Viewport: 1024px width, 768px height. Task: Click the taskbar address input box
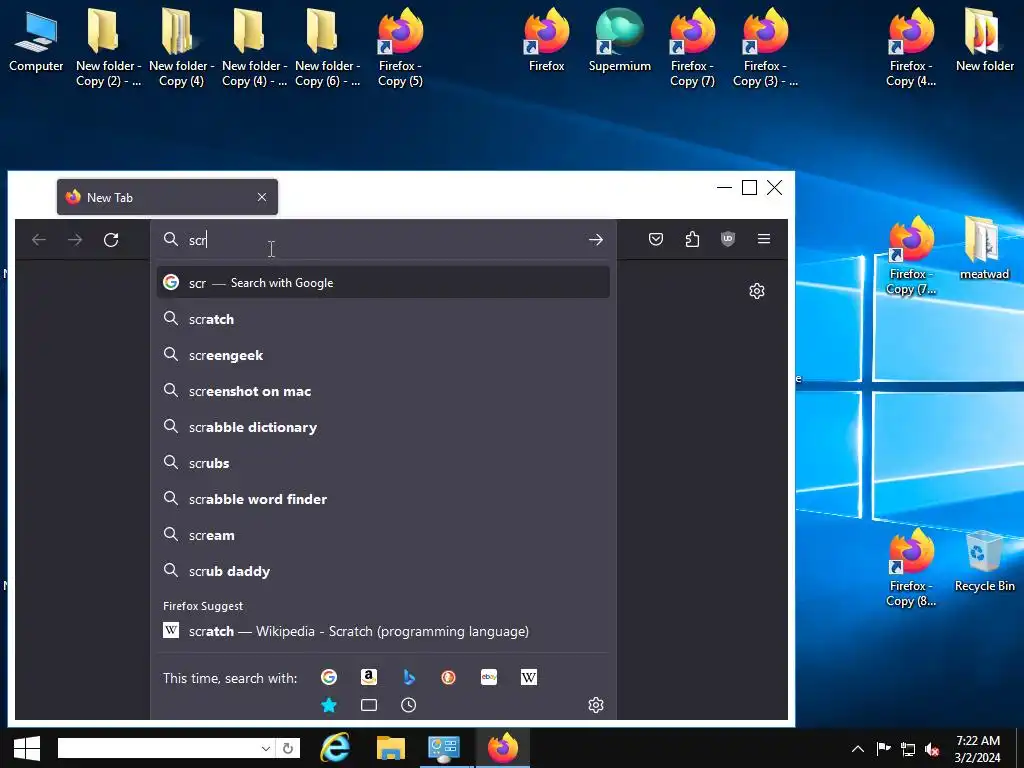pyautogui.click(x=158, y=748)
